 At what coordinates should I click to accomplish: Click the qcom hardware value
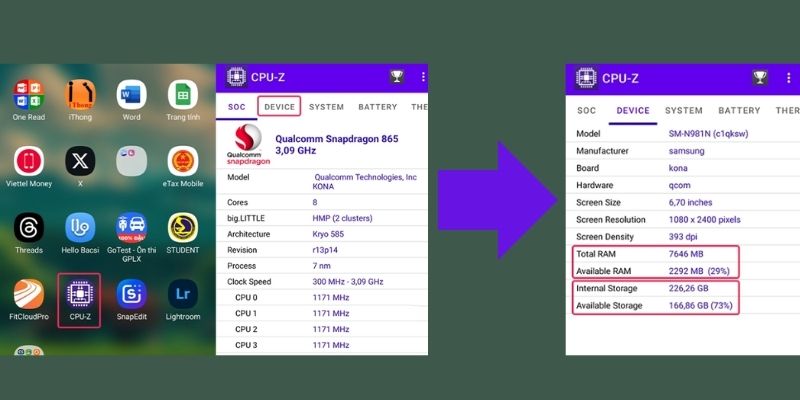679,185
